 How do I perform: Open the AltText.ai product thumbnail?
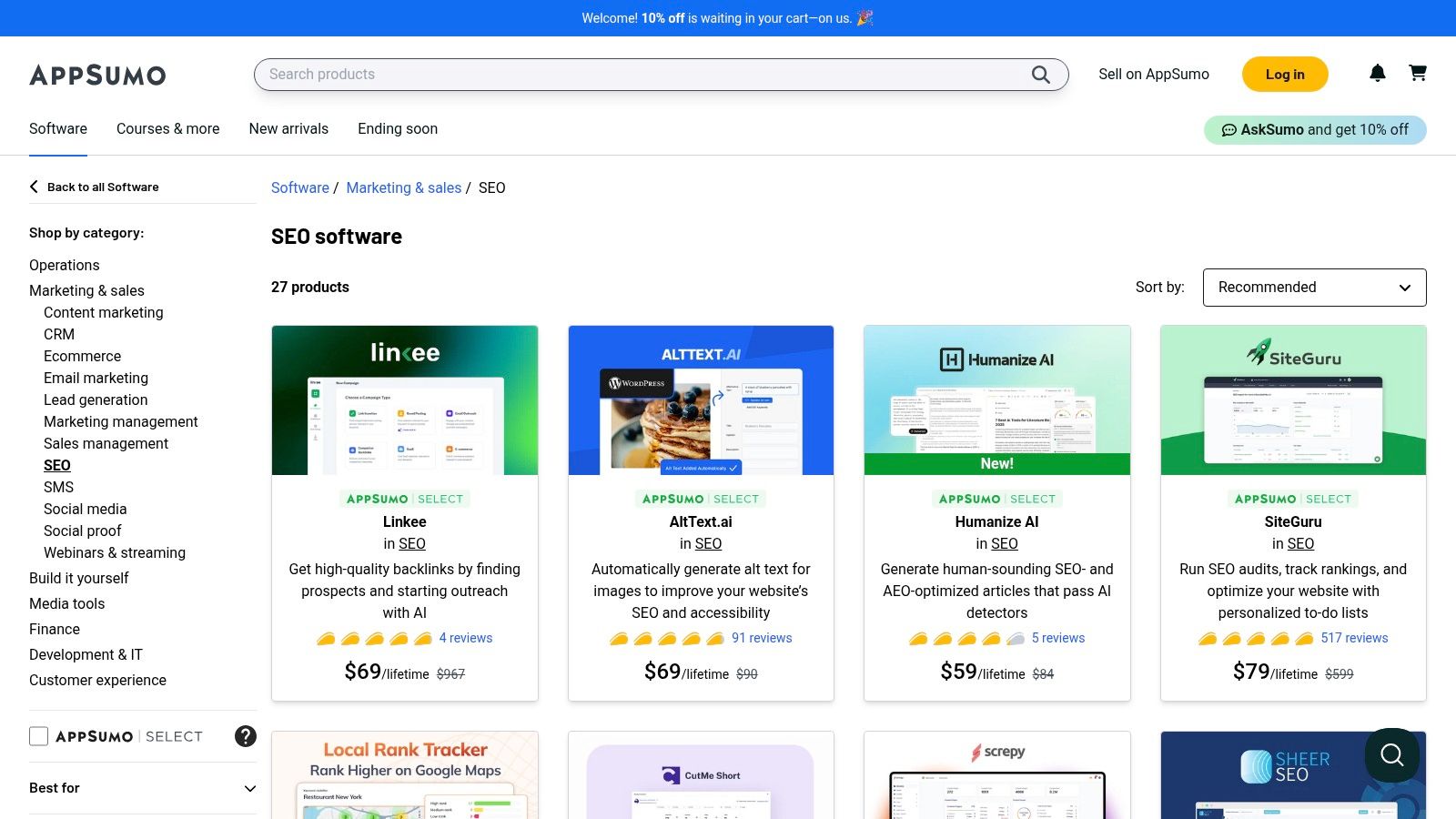point(701,400)
